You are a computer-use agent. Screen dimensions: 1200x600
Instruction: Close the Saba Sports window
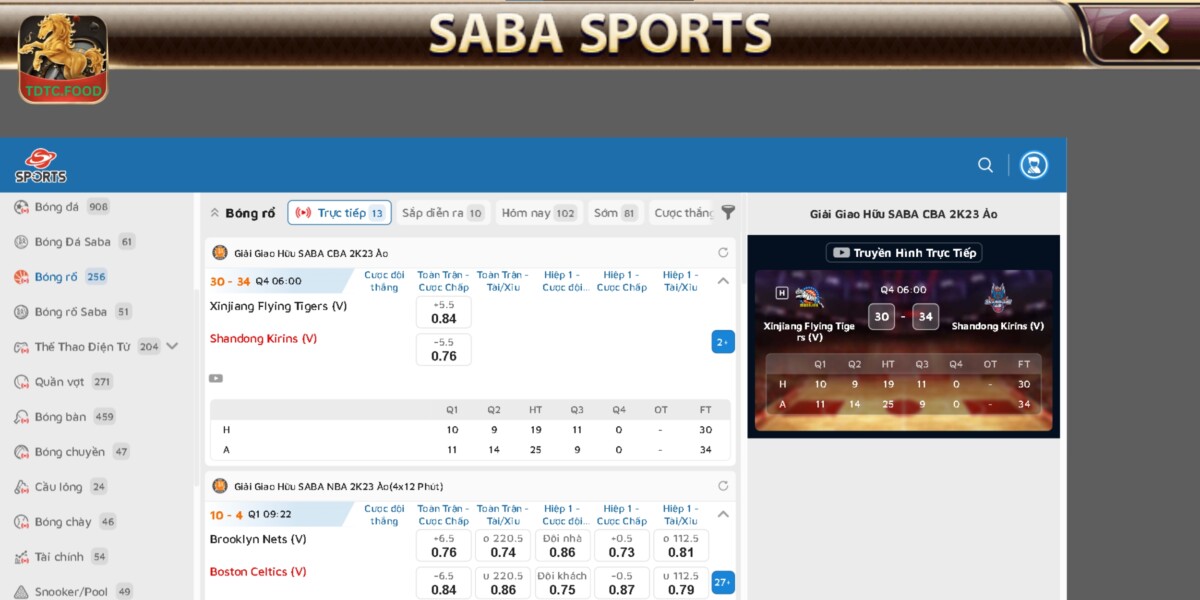click(1148, 35)
